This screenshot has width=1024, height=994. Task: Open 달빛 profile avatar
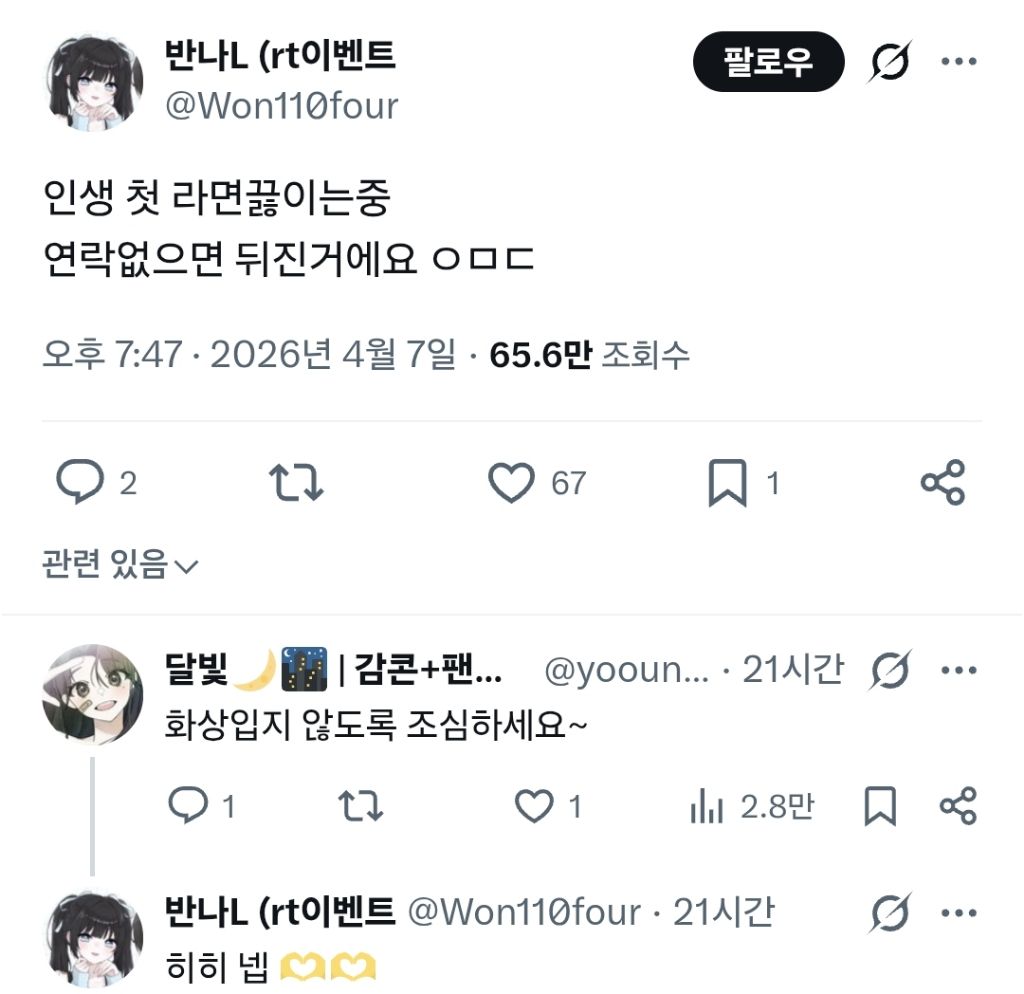92,694
